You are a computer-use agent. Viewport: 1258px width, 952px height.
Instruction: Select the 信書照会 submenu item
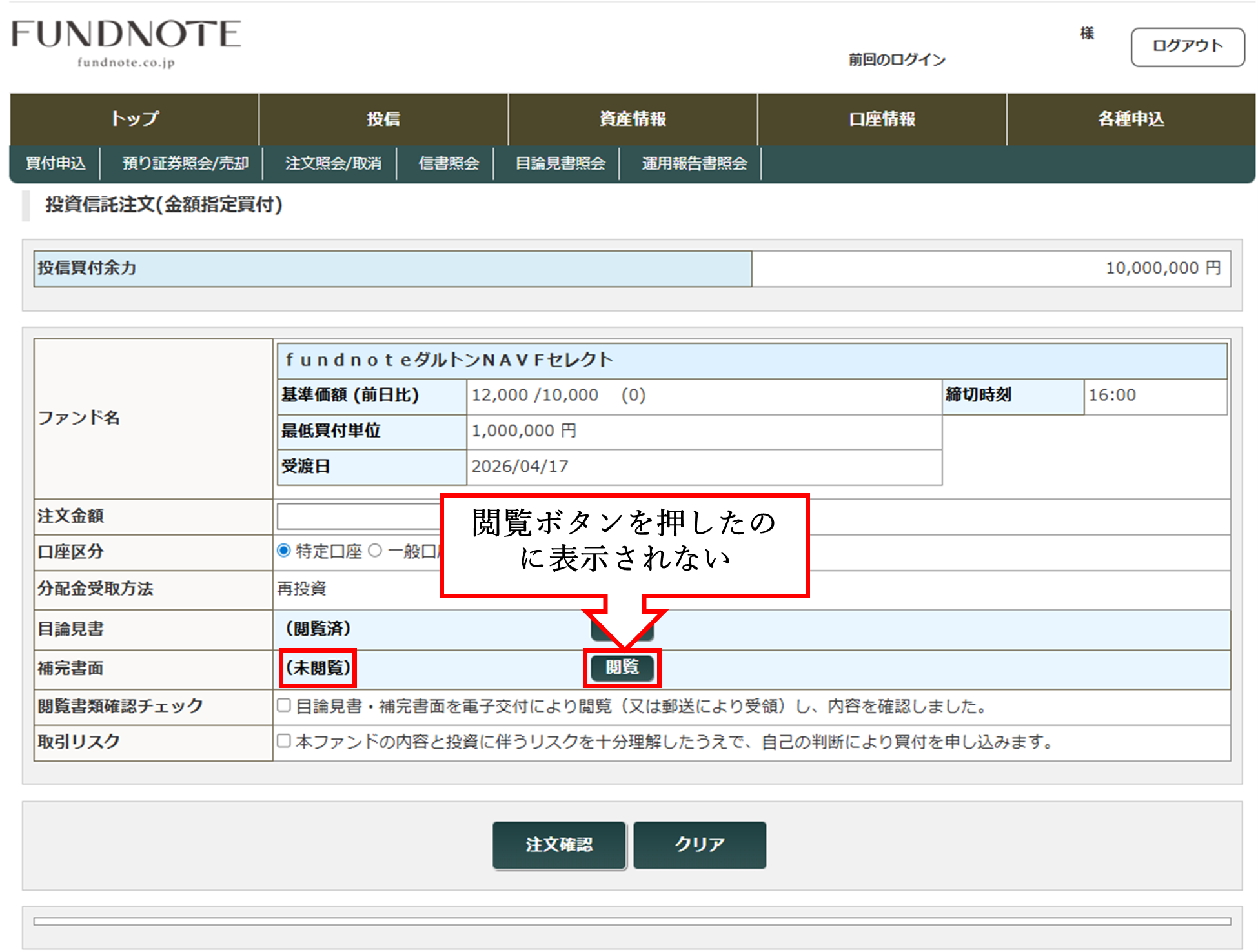pos(449,163)
